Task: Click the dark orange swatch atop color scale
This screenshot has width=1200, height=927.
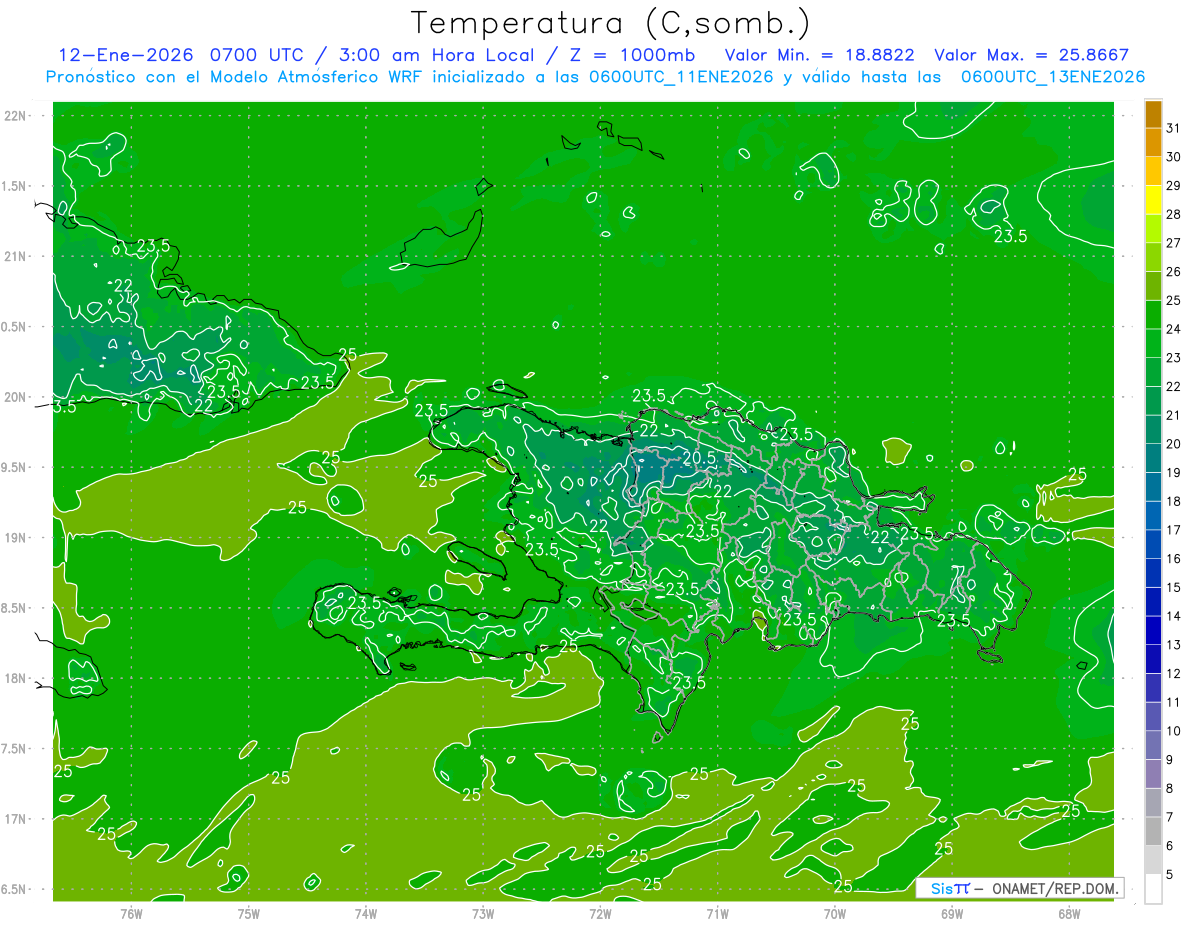Action: coord(1153,114)
